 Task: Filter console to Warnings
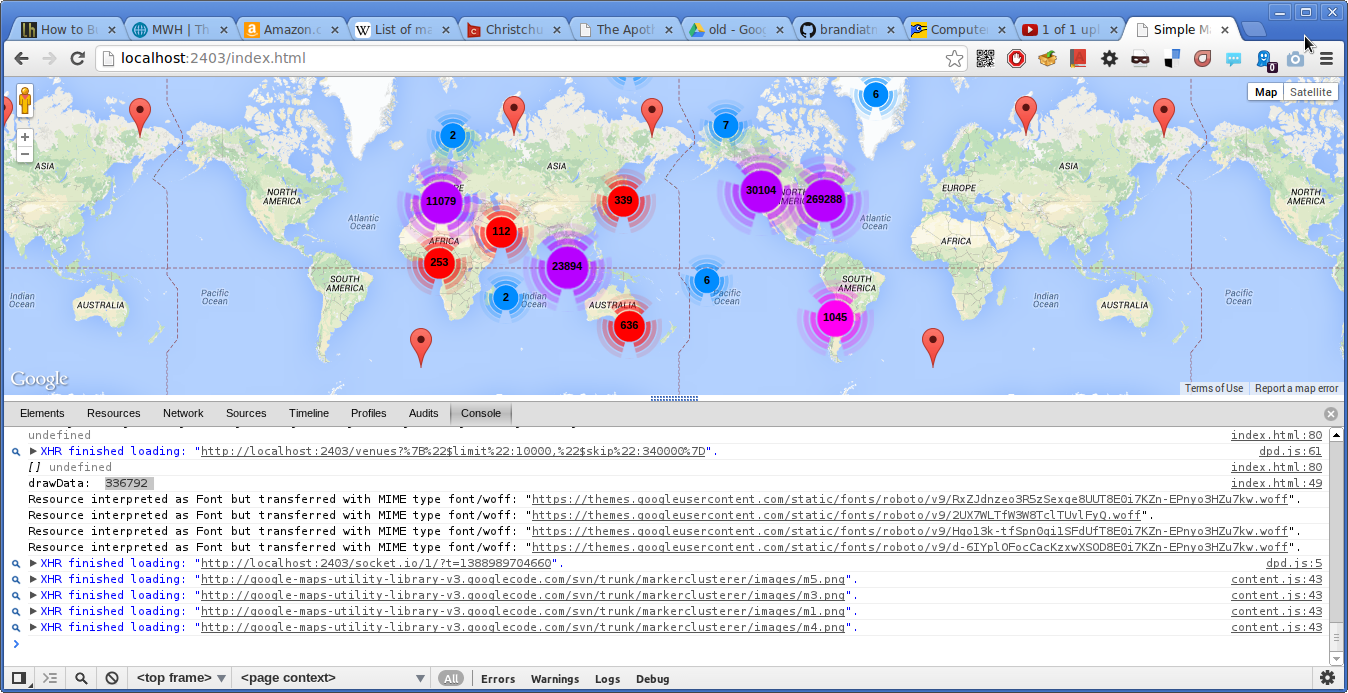pyautogui.click(x=555, y=679)
